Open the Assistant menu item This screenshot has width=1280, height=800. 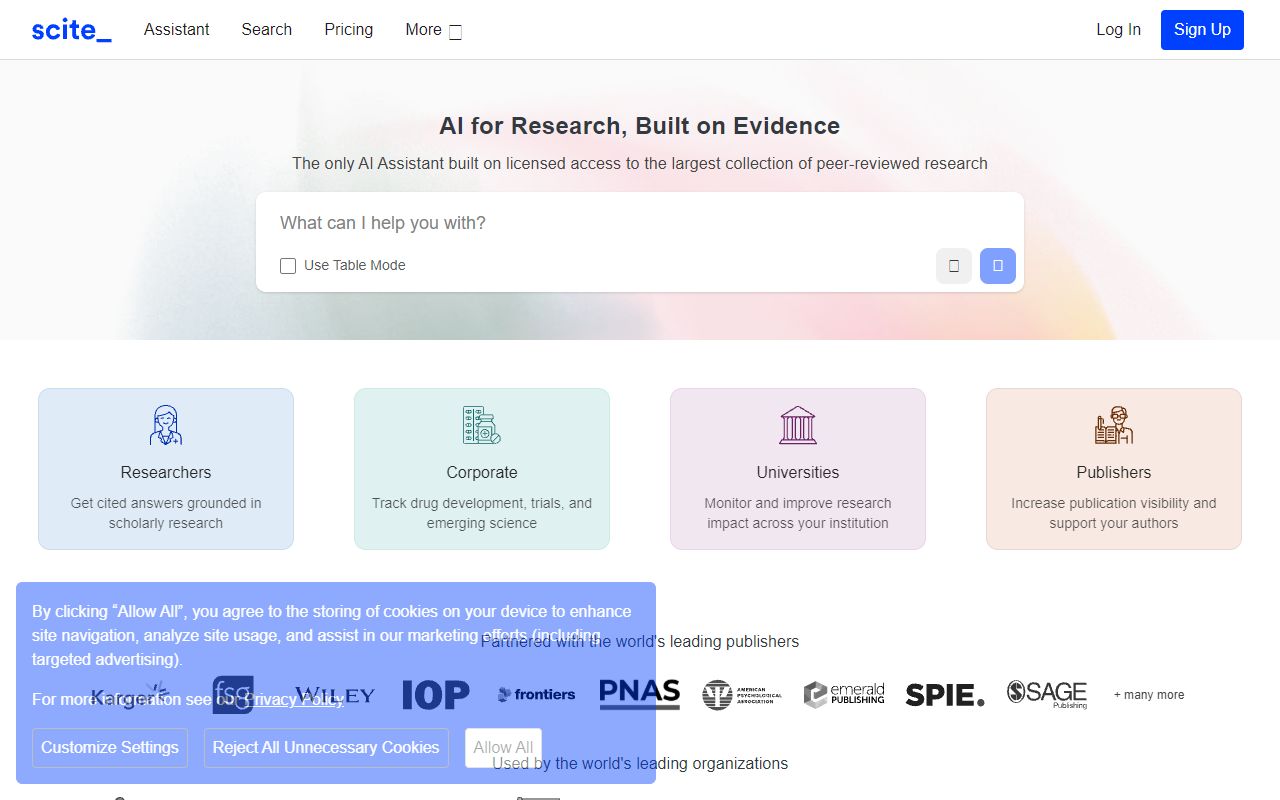pyautogui.click(x=176, y=30)
